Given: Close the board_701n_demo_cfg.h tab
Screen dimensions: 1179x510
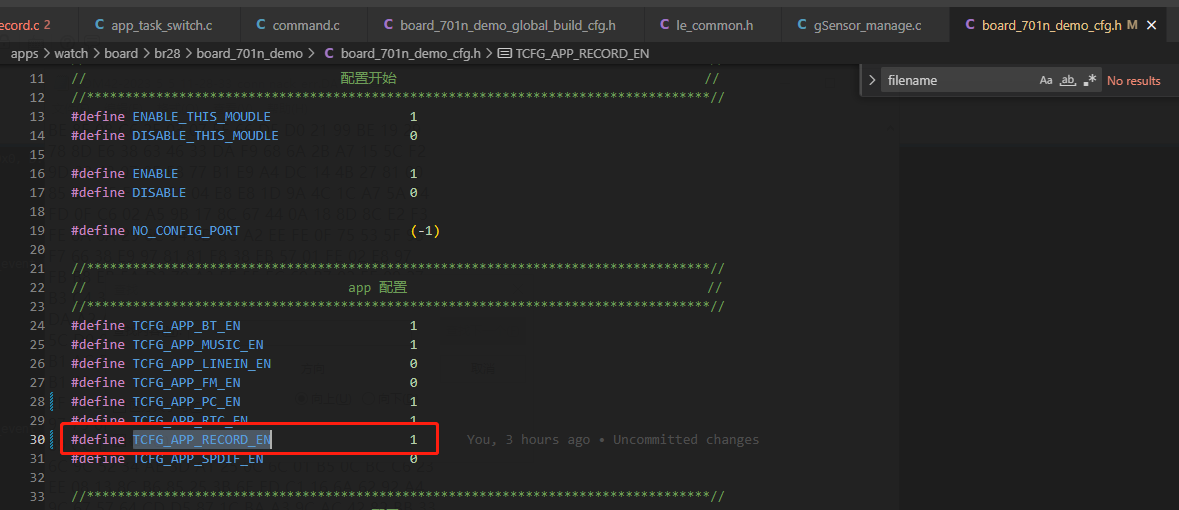Looking at the screenshot, I should [x=1150, y=26].
